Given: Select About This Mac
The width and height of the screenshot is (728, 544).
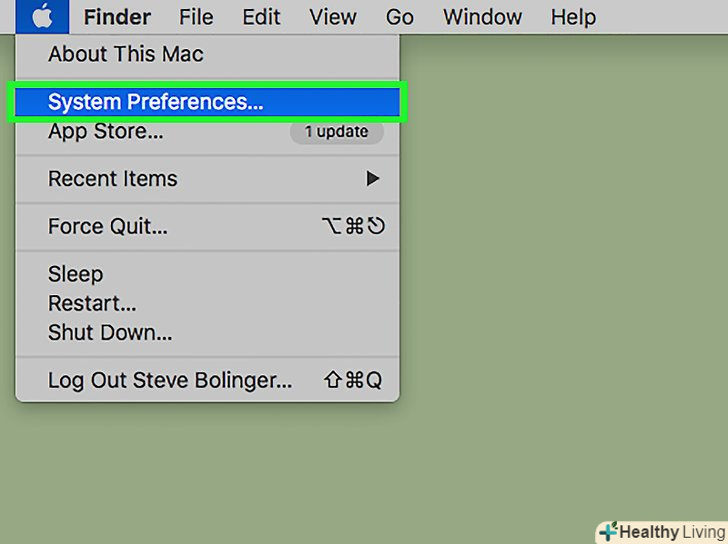Looking at the screenshot, I should tap(125, 54).
